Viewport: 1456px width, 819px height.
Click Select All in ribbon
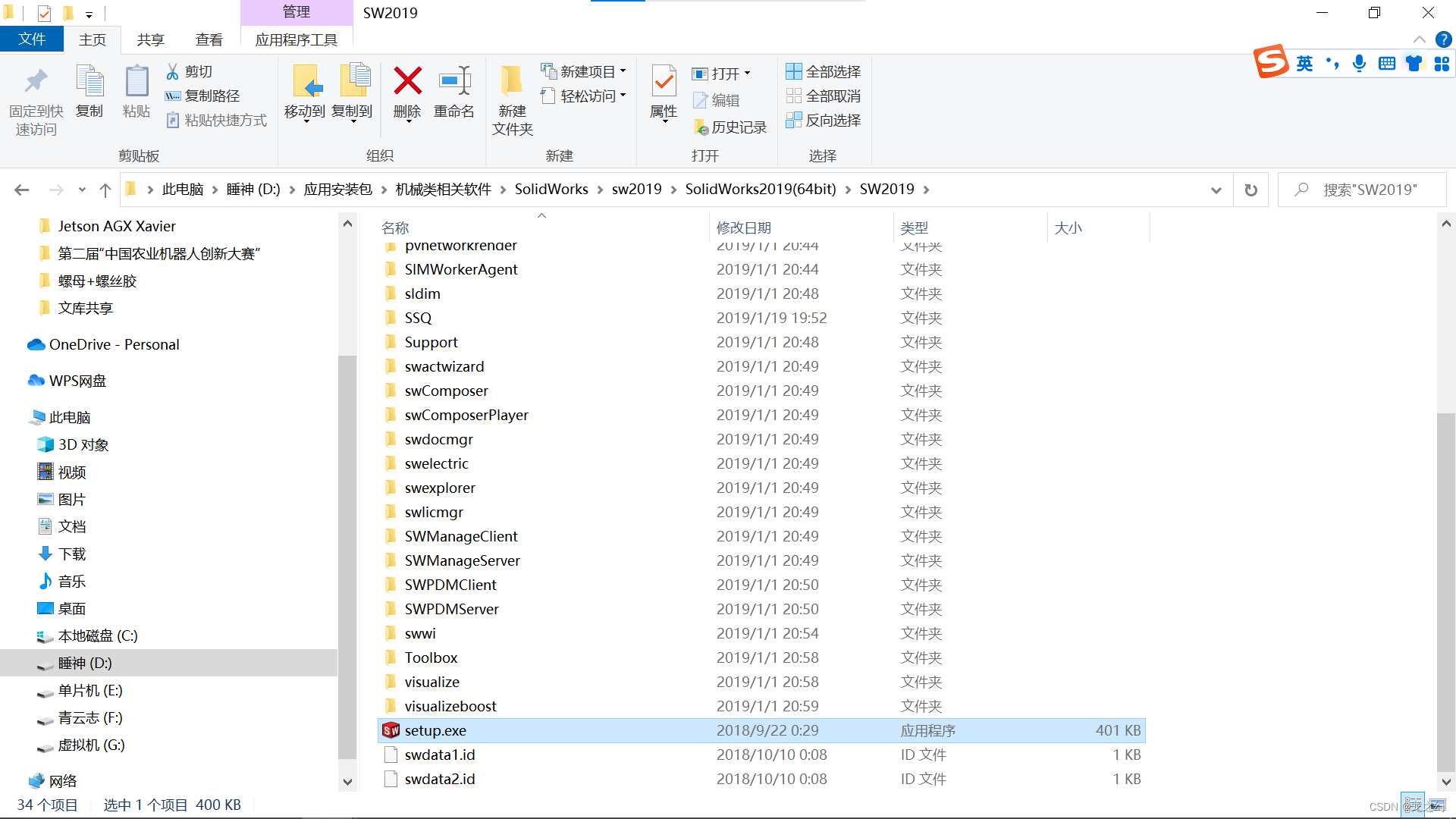[x=824, y=71]
